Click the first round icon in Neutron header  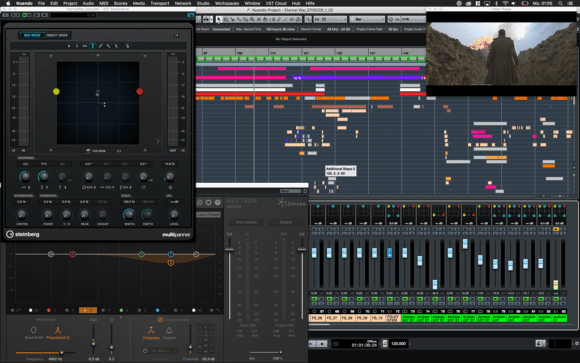tap(200, 202)
